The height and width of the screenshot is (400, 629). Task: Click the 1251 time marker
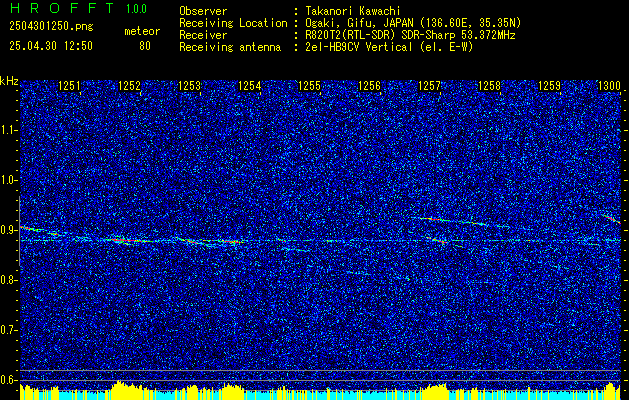click(x=69, y=86)
